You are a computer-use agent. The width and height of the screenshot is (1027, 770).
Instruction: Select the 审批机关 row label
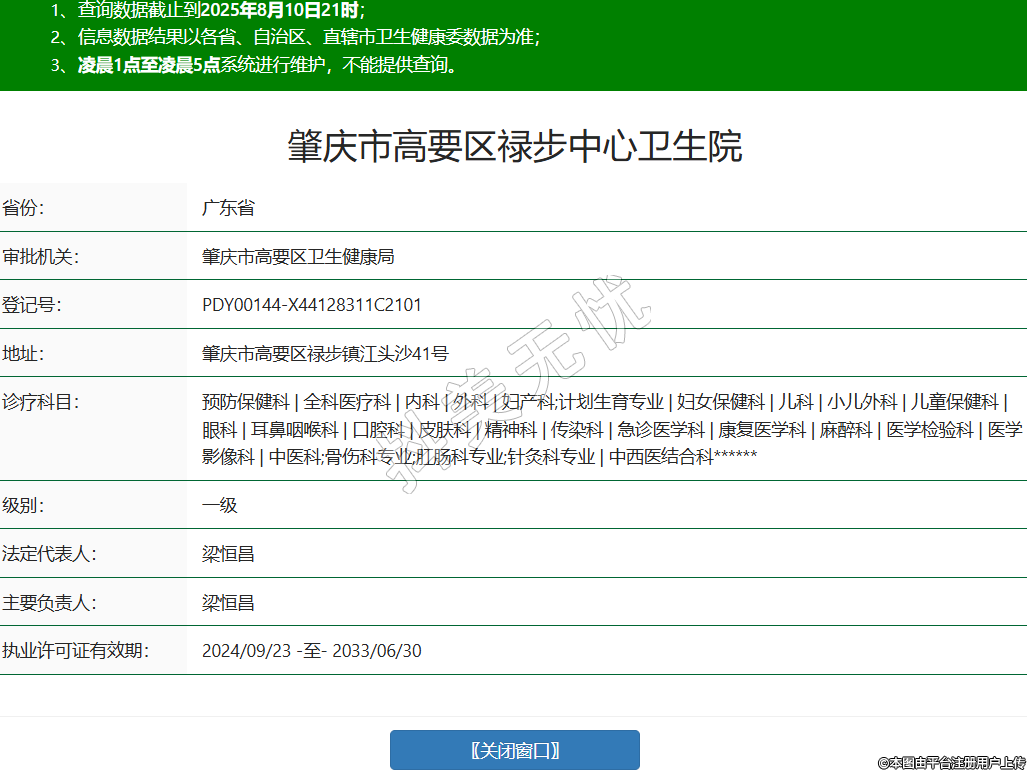click(x=40, y=256)
